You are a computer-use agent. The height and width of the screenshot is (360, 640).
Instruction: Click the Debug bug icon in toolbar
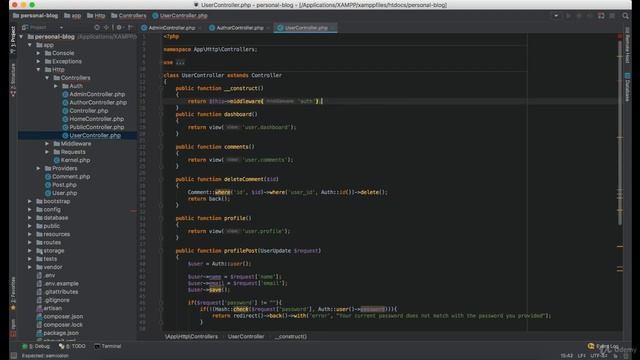tap(579, 16)
